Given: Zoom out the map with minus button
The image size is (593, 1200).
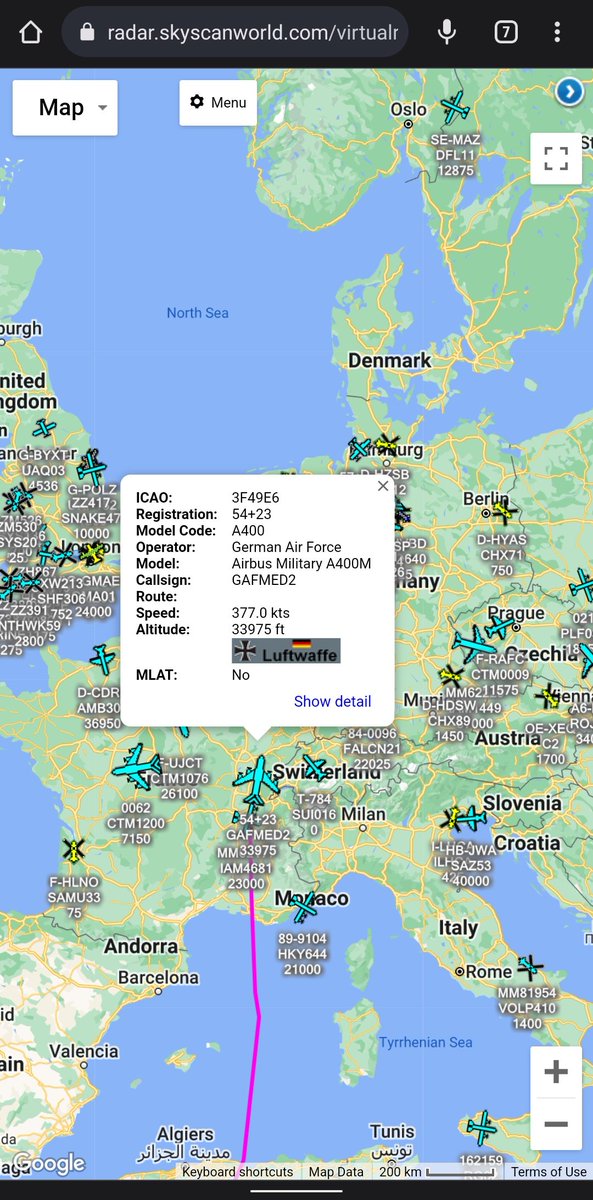Looking at the screenshot, I should click(x=556, y=1123).
